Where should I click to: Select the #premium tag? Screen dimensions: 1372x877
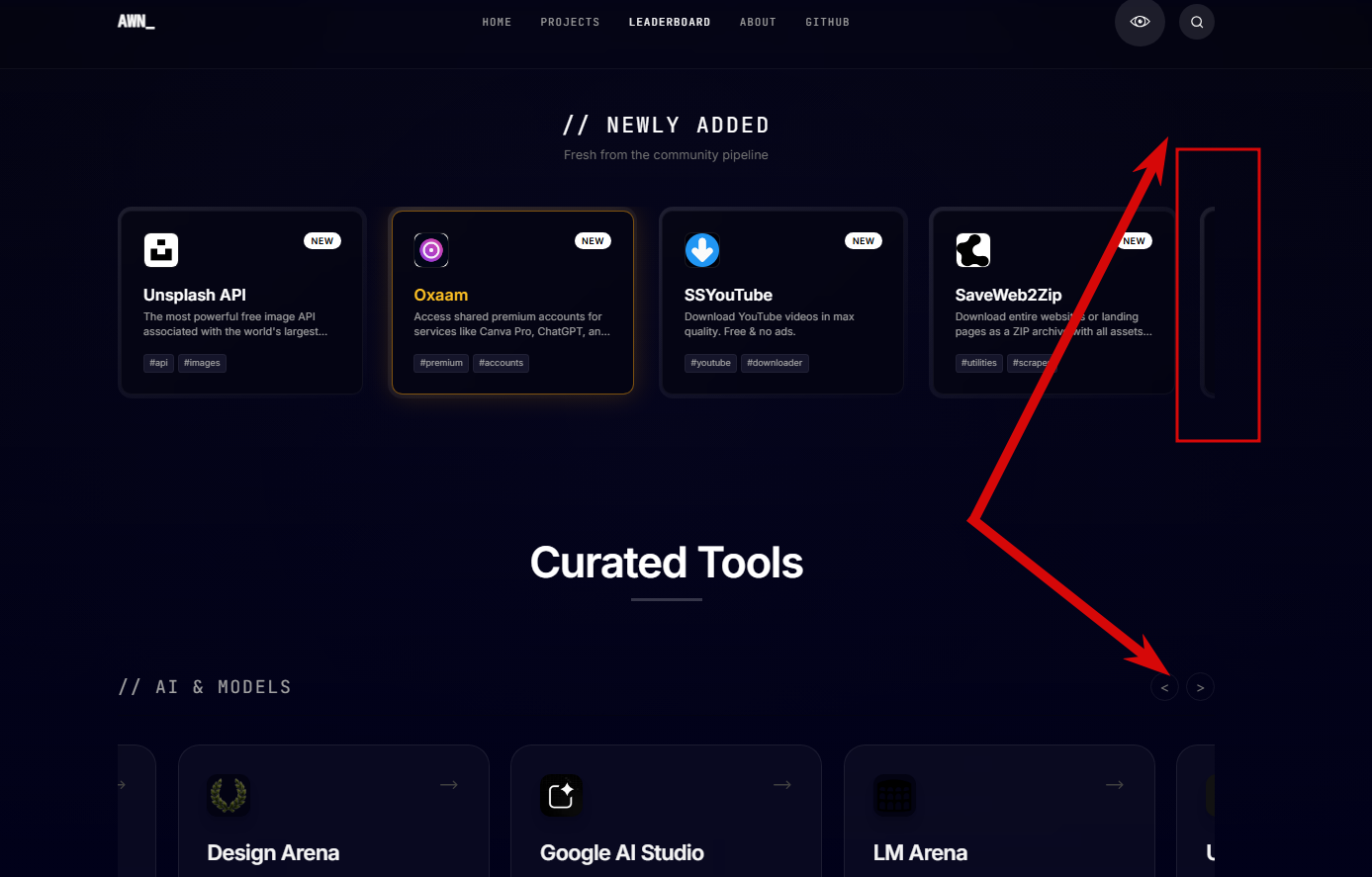point(441,363)
